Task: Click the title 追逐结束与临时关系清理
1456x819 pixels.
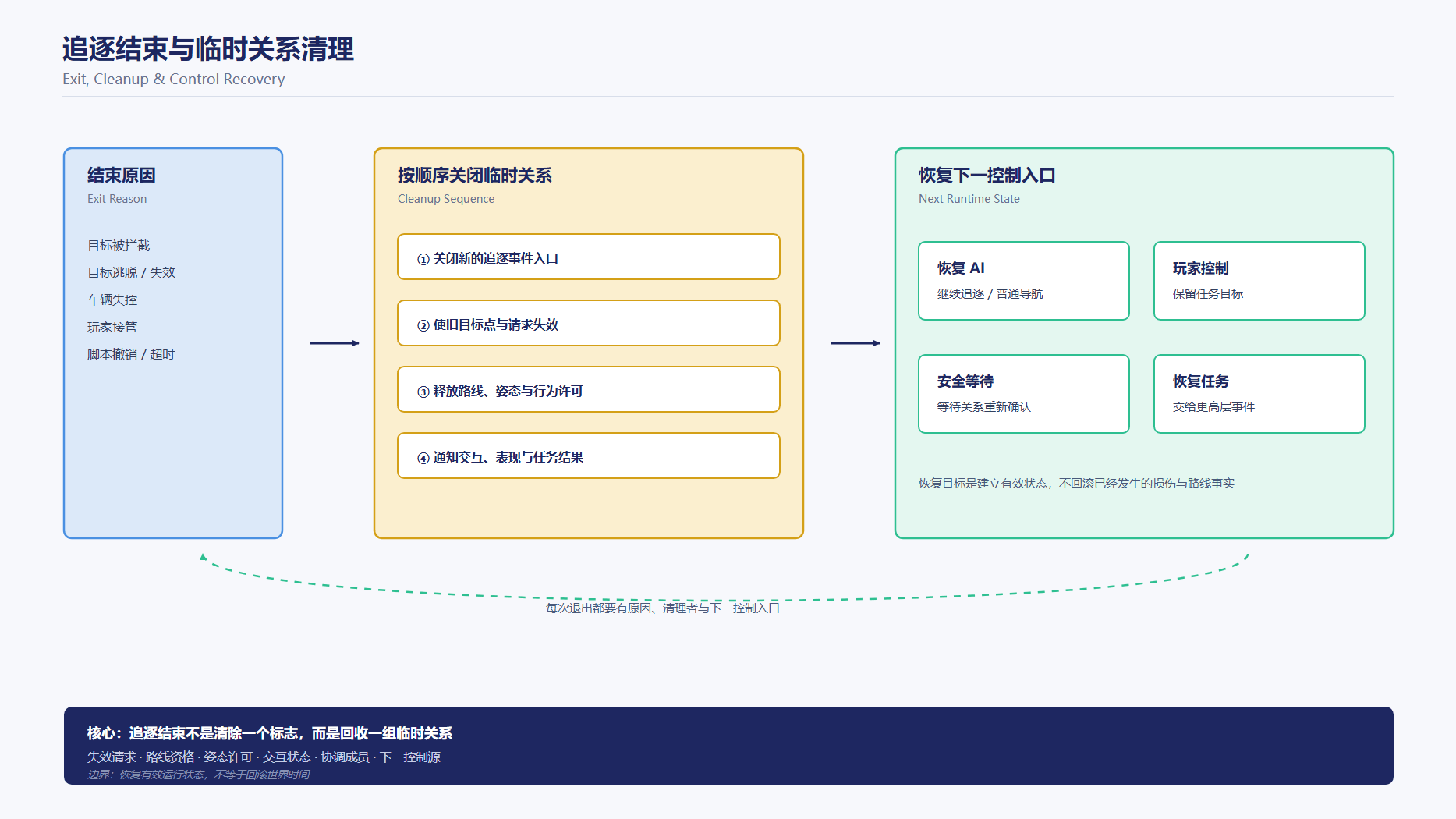Action: (208, 49)
